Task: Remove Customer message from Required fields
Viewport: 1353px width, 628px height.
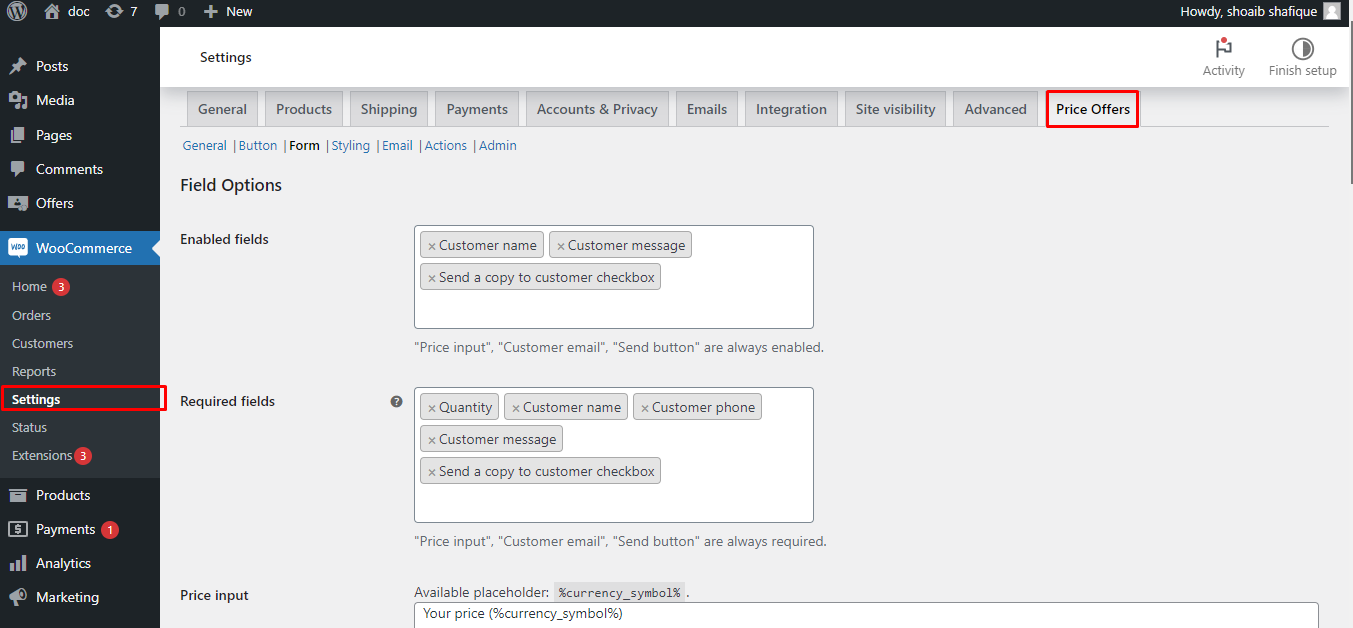Action: 432,440
